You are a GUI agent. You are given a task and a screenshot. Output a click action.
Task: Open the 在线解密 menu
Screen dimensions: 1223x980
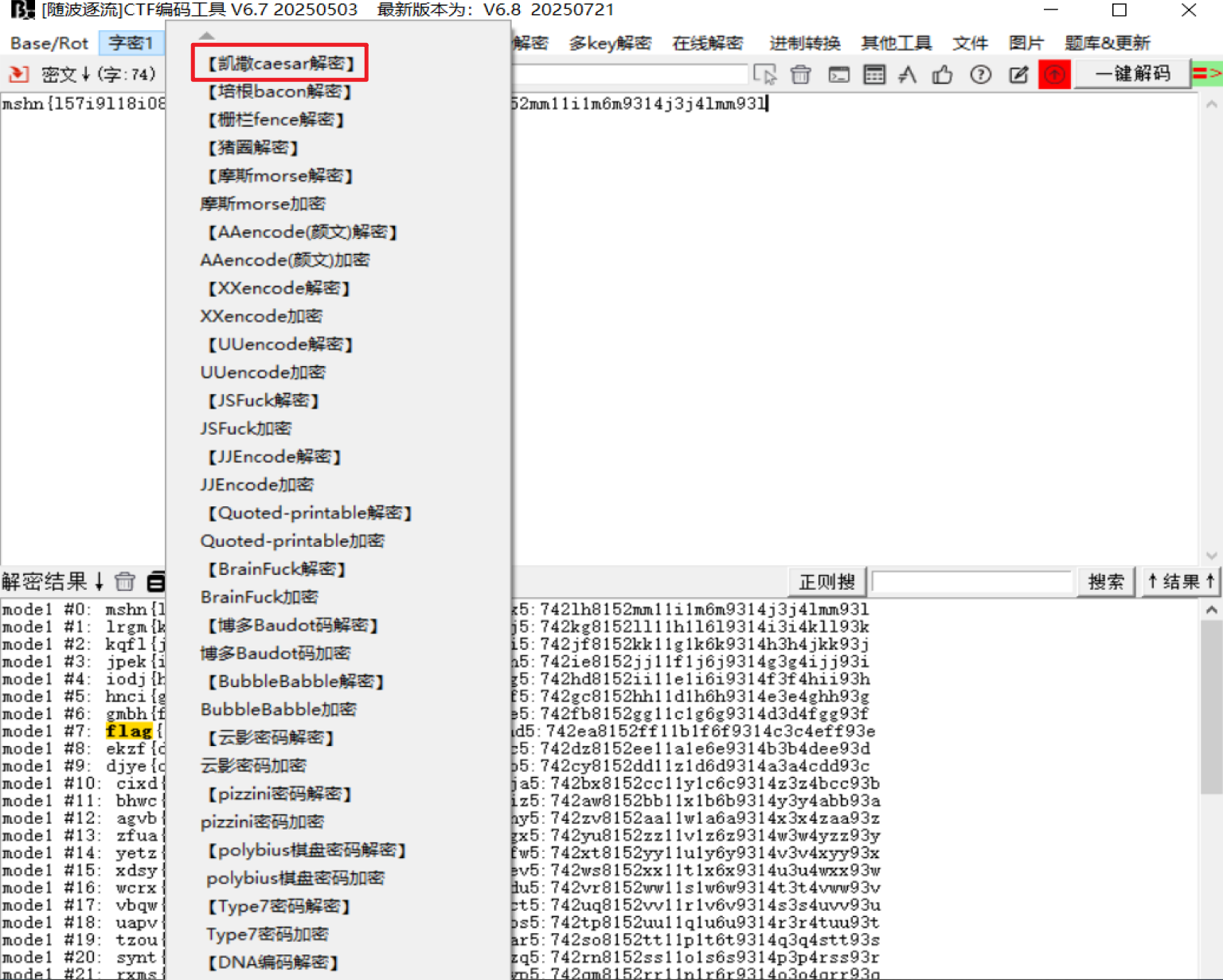pyautogui.click(x=707, y=43)
